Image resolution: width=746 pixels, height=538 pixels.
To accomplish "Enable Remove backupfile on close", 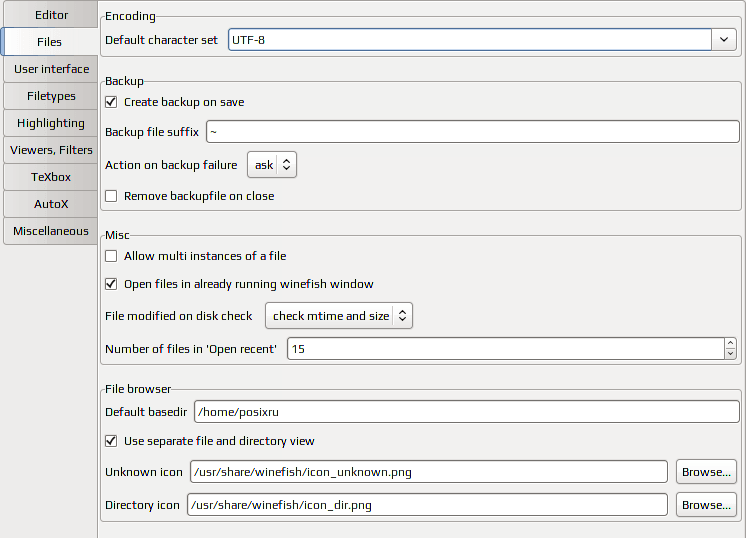I will pos(111,196).
